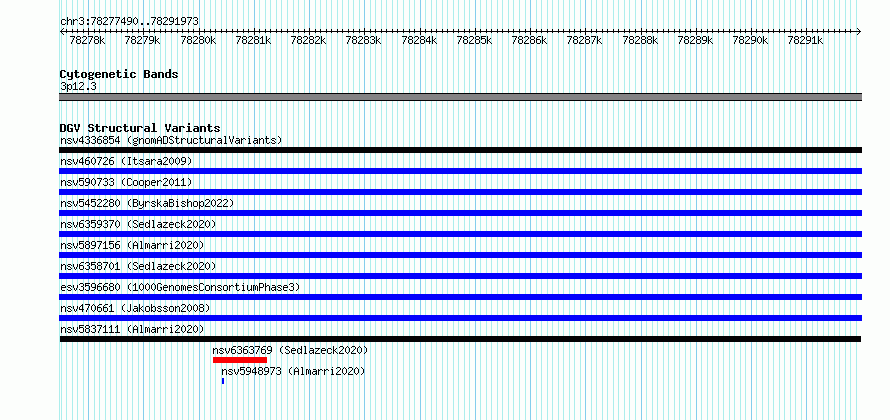Click the 78278k ruler tick label
Screen dimensions: 890x420
tap(87, 40)
